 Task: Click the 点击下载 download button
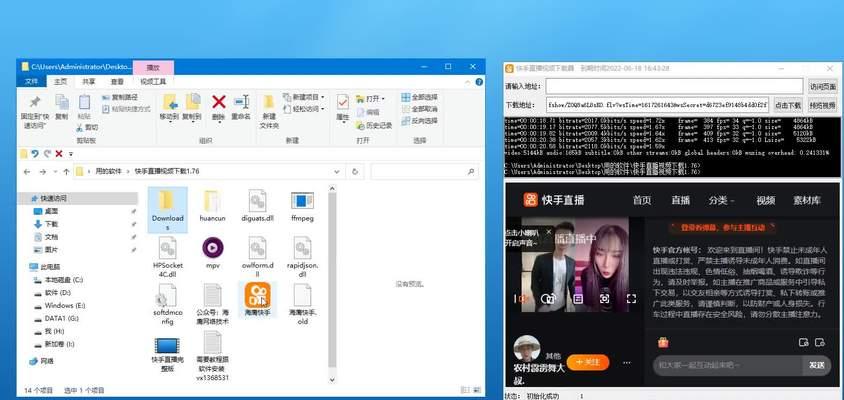point(787,105)
